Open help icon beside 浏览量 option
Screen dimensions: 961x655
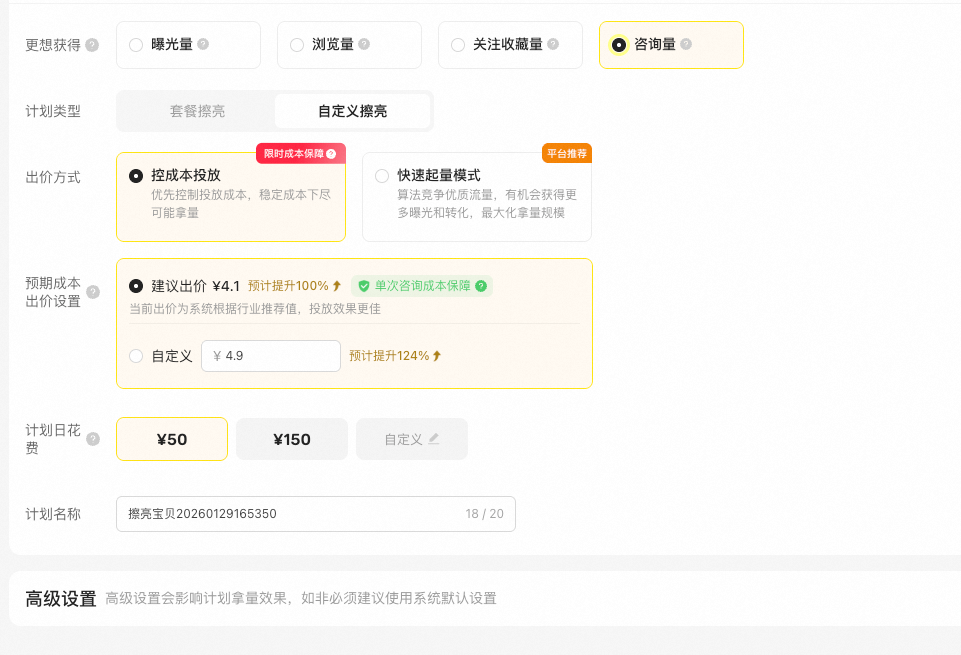click(x=364, y=44)
